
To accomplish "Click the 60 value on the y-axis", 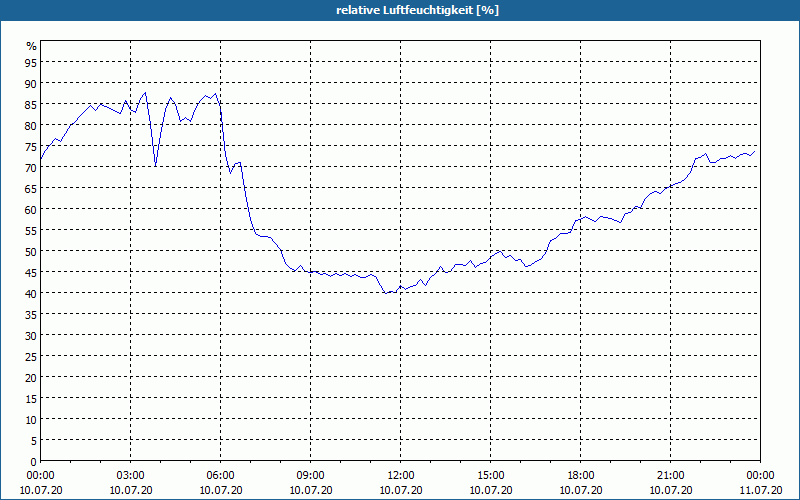I will pos(31,210).
